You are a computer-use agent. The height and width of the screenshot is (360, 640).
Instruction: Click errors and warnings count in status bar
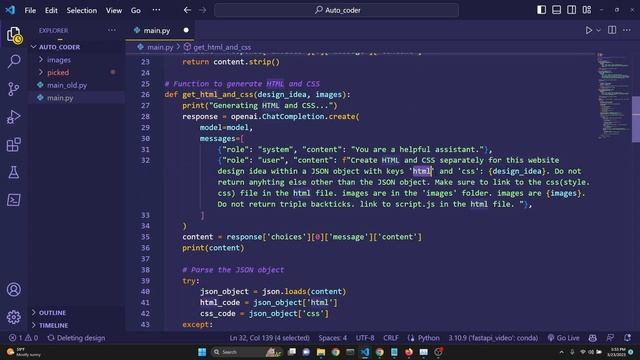click(23, 338)
